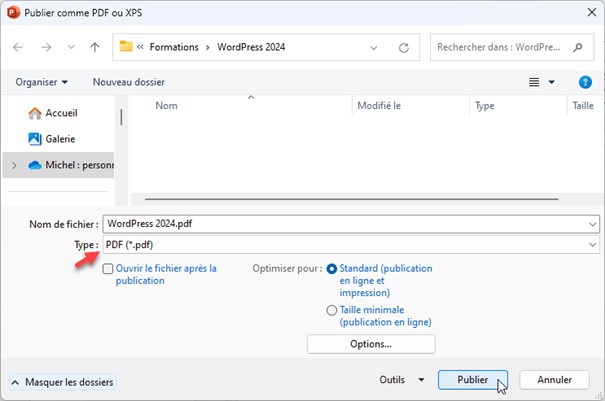Click the Options... button
Screen dimensions: 605x401
click(x=371, y=344)
